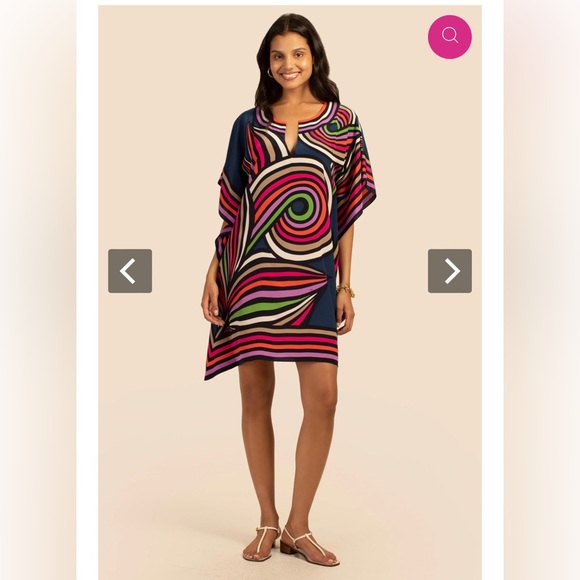
Task: Click the white magnifying glass glyph
Action: tap(450, 36)
